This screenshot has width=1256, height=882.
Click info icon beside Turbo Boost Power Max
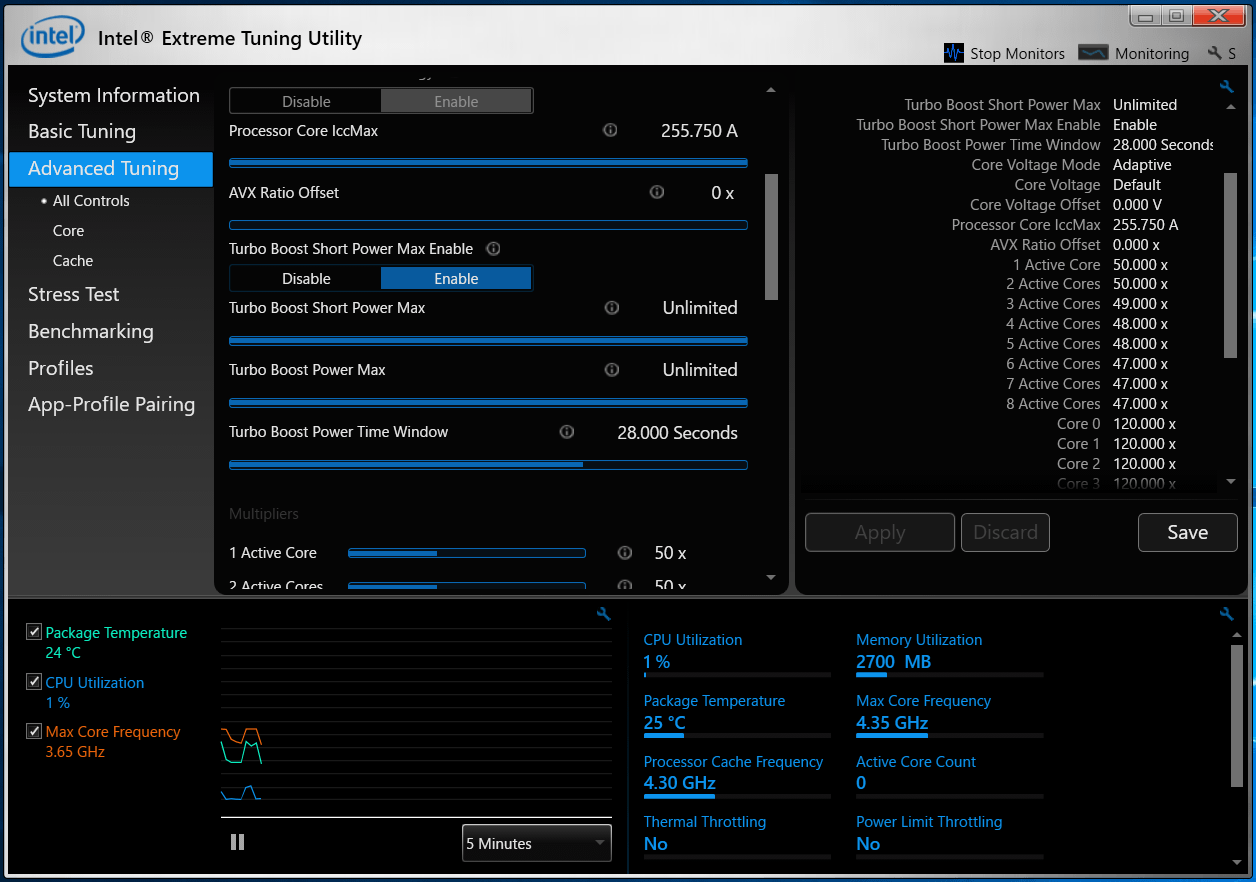pos(612,370)
